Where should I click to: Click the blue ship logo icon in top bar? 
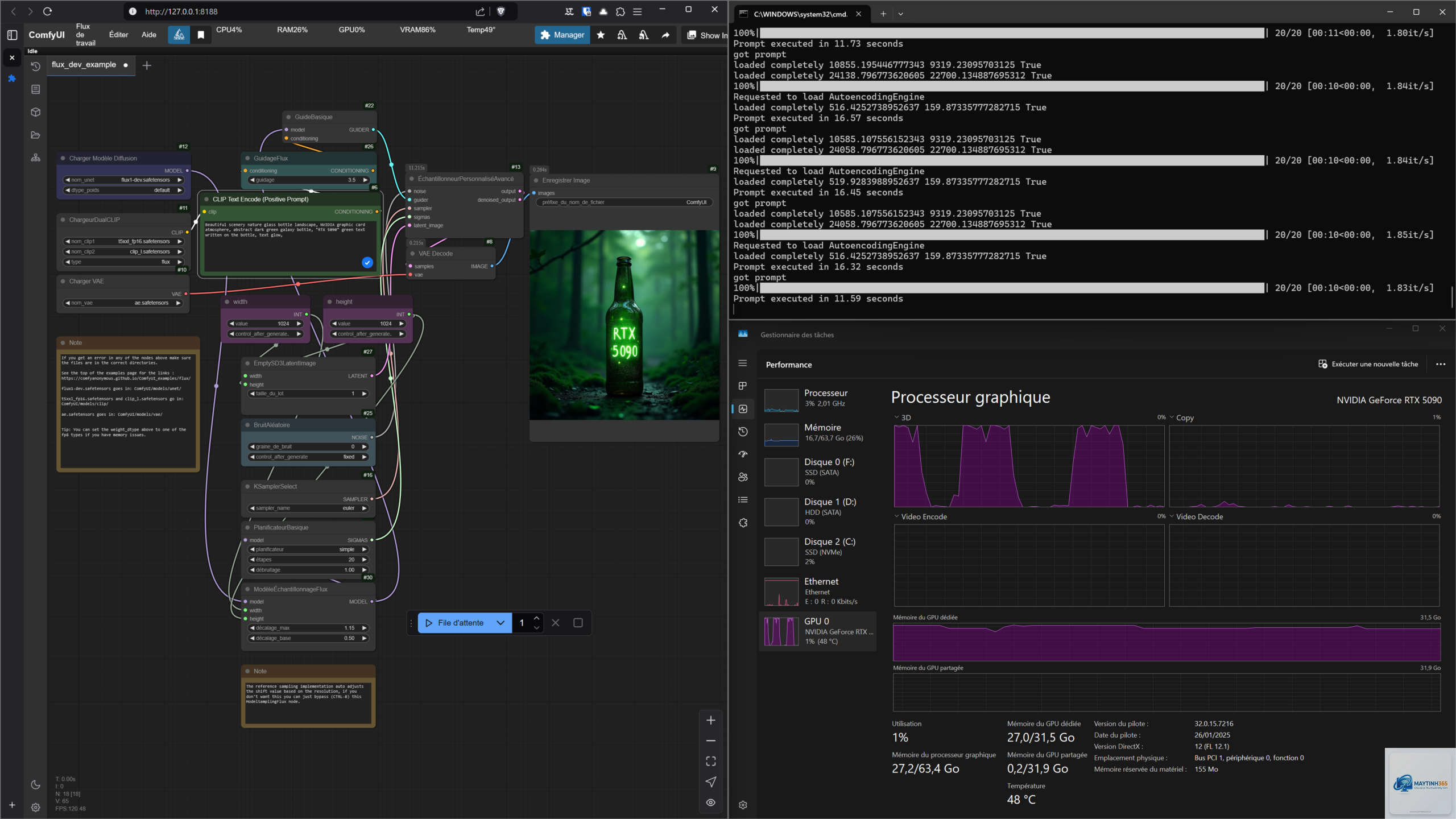[179, 35]
